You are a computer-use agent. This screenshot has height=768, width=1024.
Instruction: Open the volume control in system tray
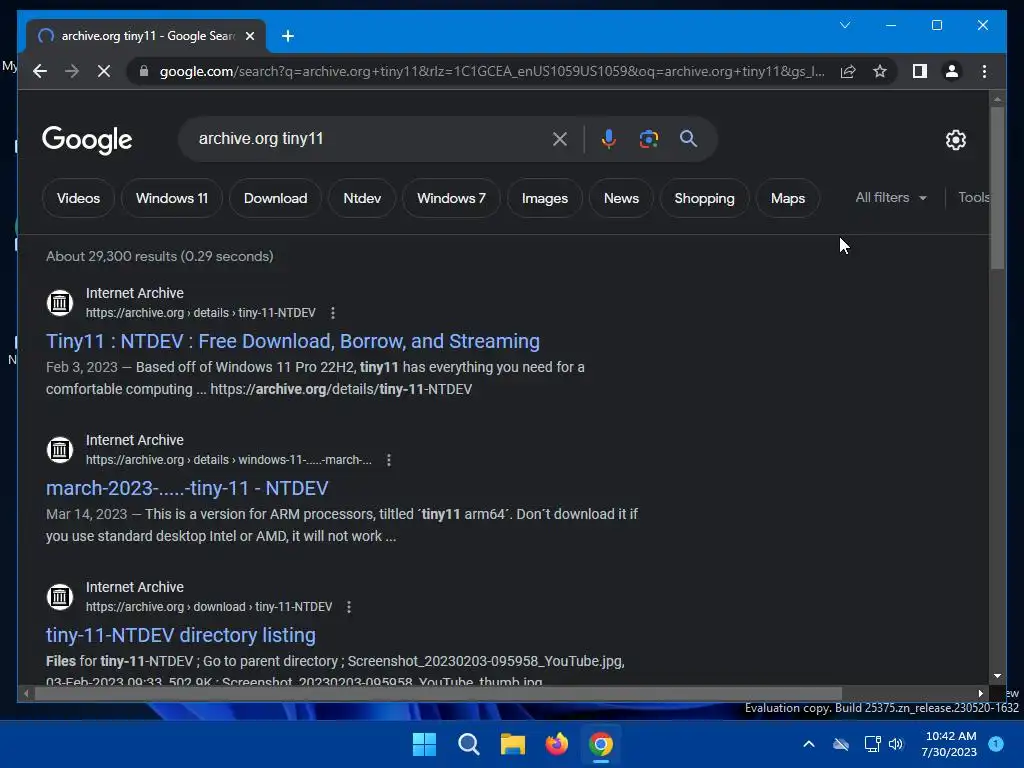click(896, 744)
